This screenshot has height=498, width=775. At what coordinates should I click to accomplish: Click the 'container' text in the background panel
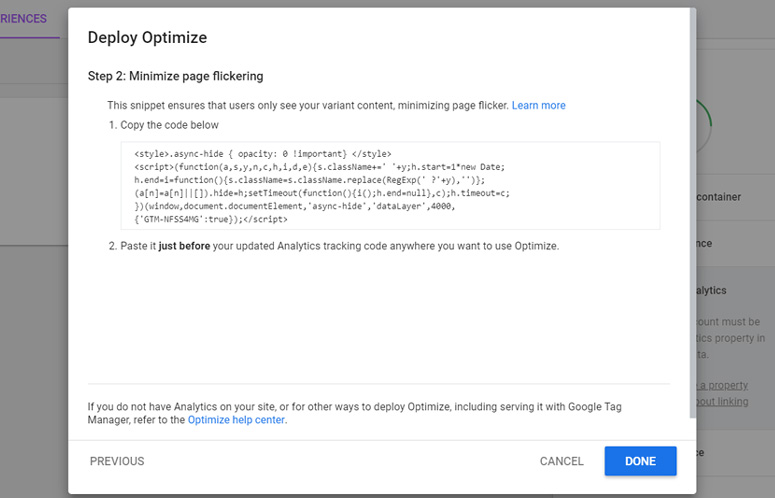719,197
